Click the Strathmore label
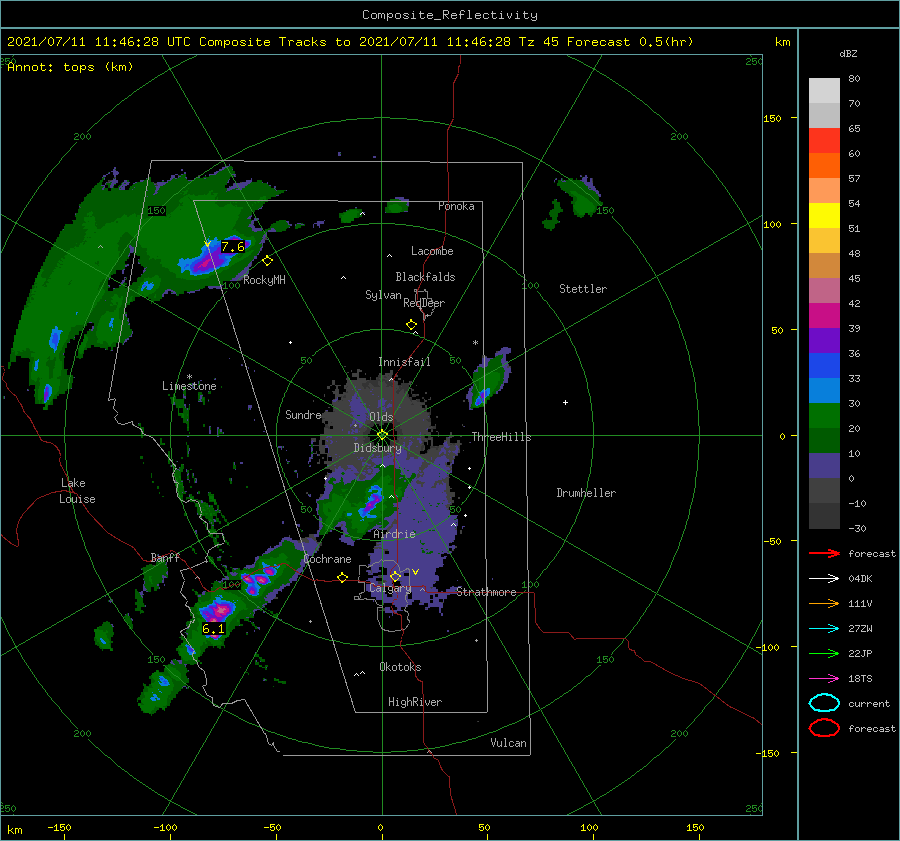 [x=486, y=592]
